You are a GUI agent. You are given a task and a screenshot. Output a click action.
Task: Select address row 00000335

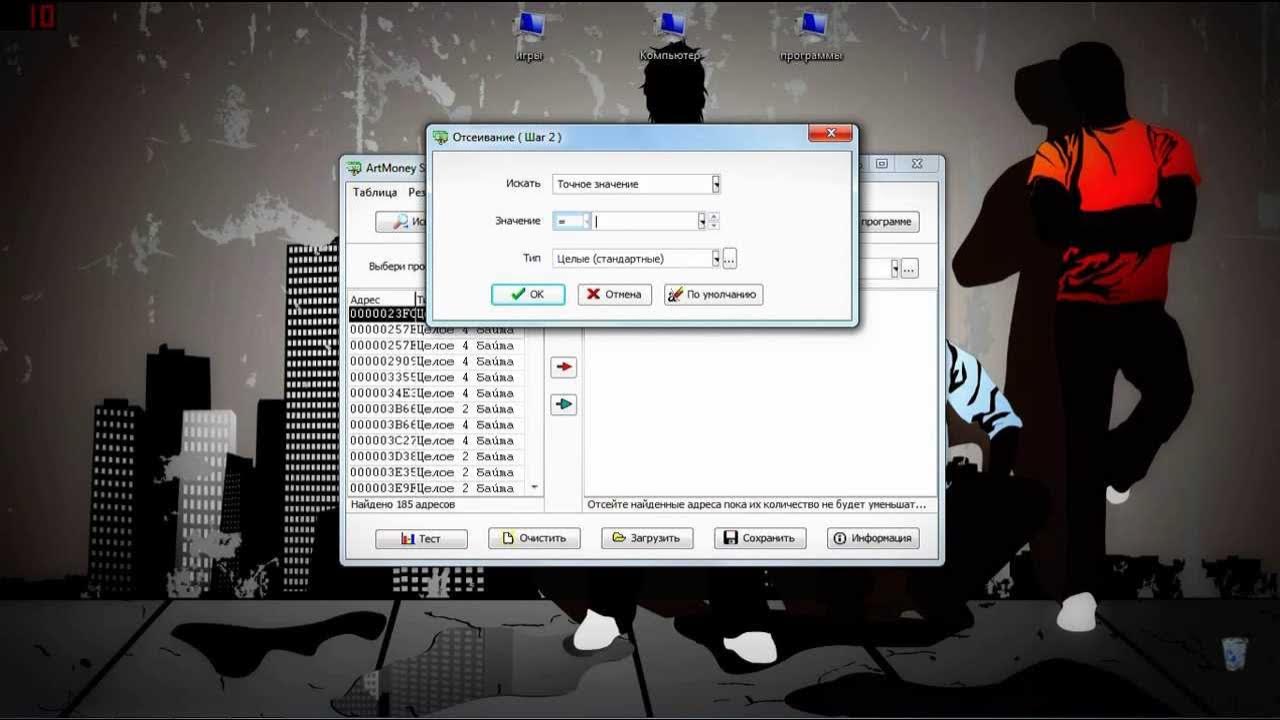pos(436,377)
